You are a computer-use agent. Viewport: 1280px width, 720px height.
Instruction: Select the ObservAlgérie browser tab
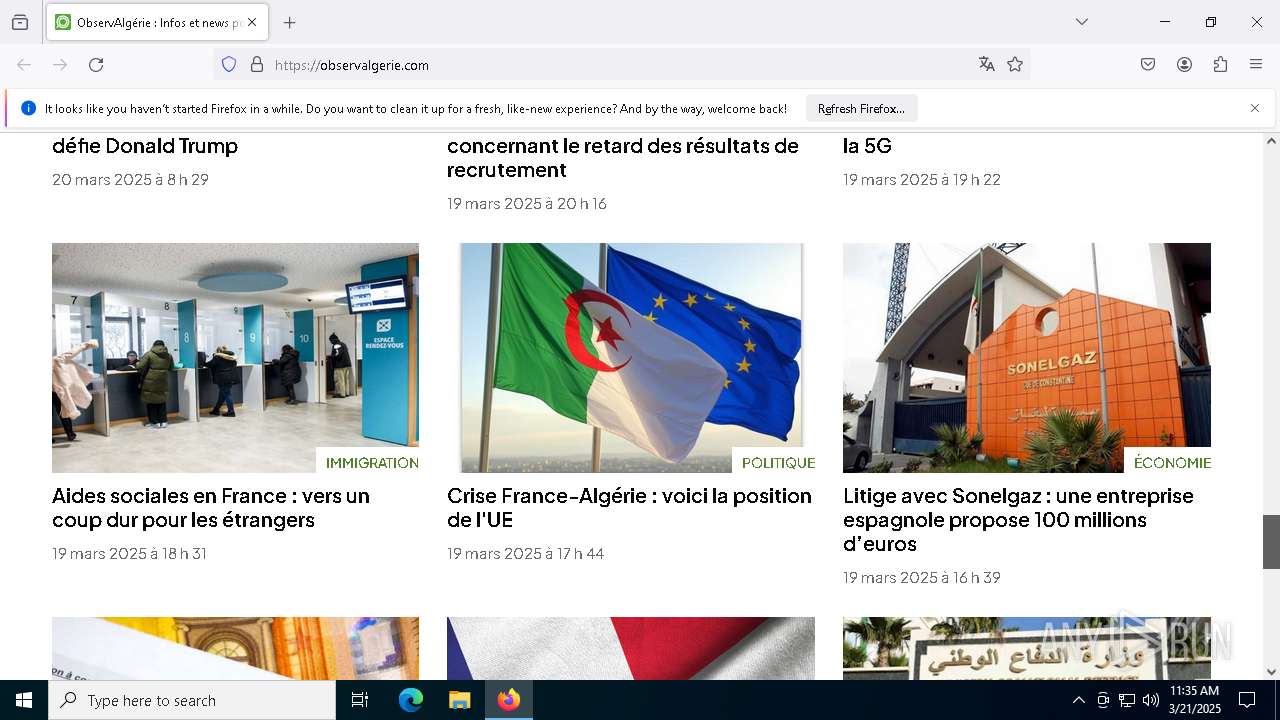click(155, 22)
